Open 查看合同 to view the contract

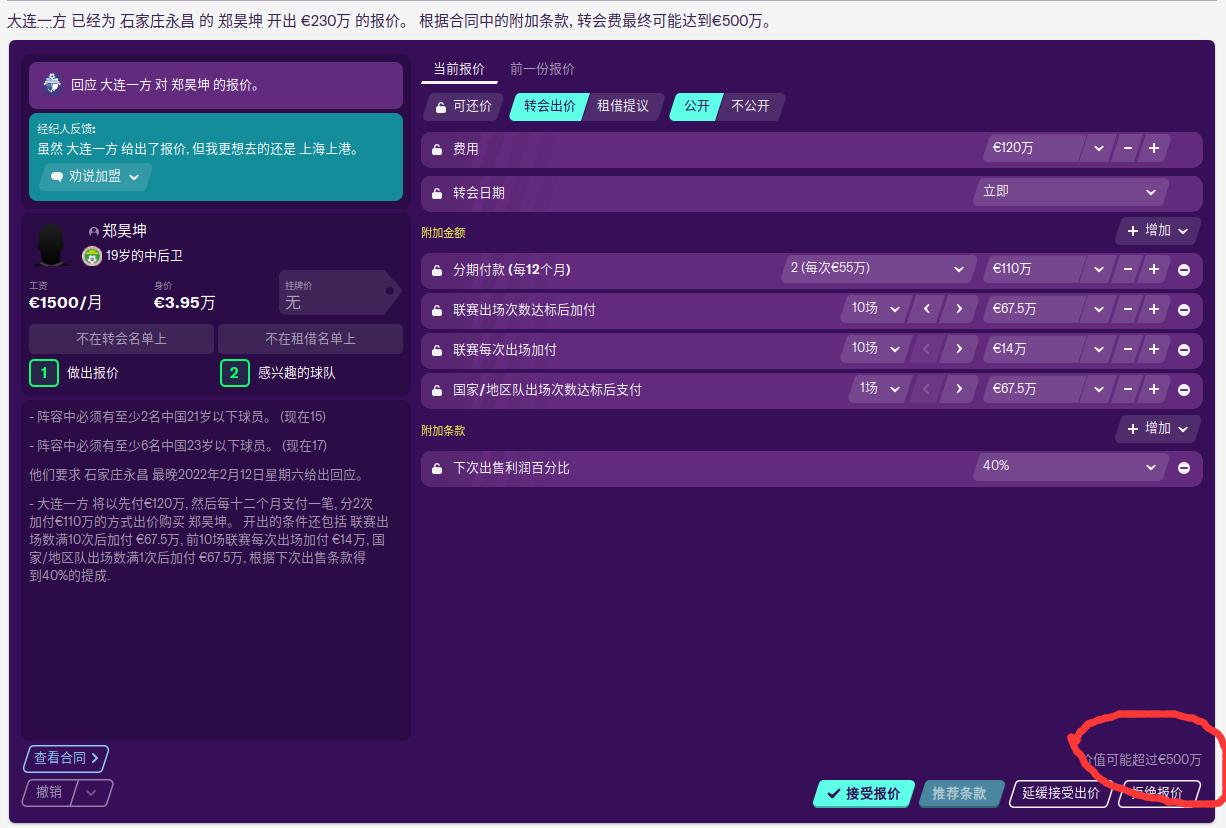63,759
